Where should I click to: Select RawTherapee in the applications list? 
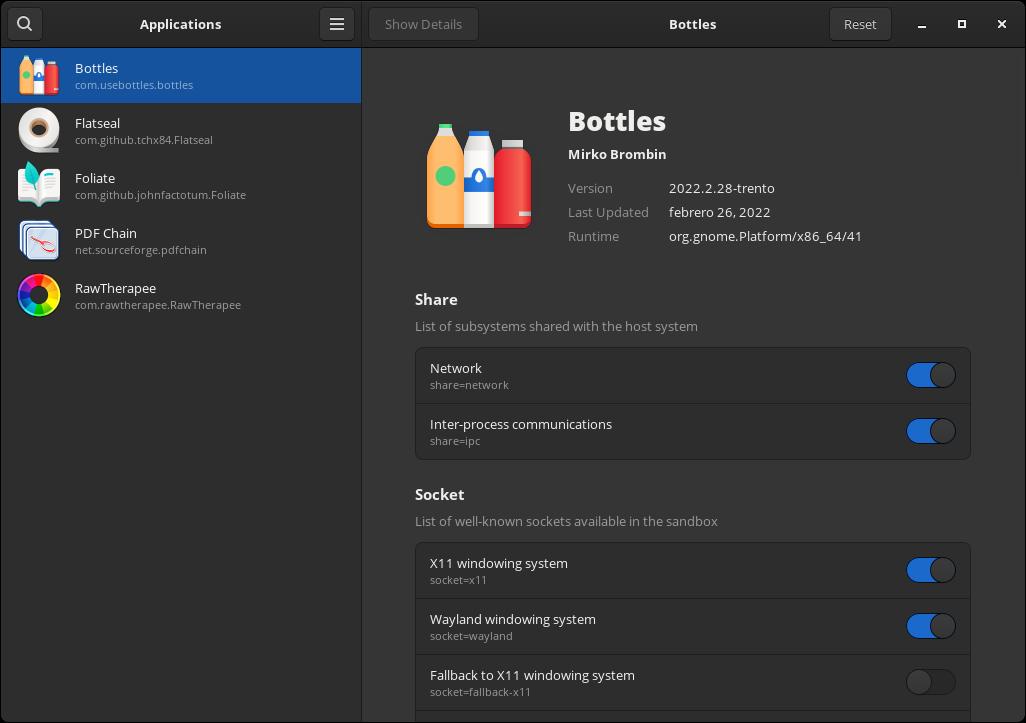point(181,295)
